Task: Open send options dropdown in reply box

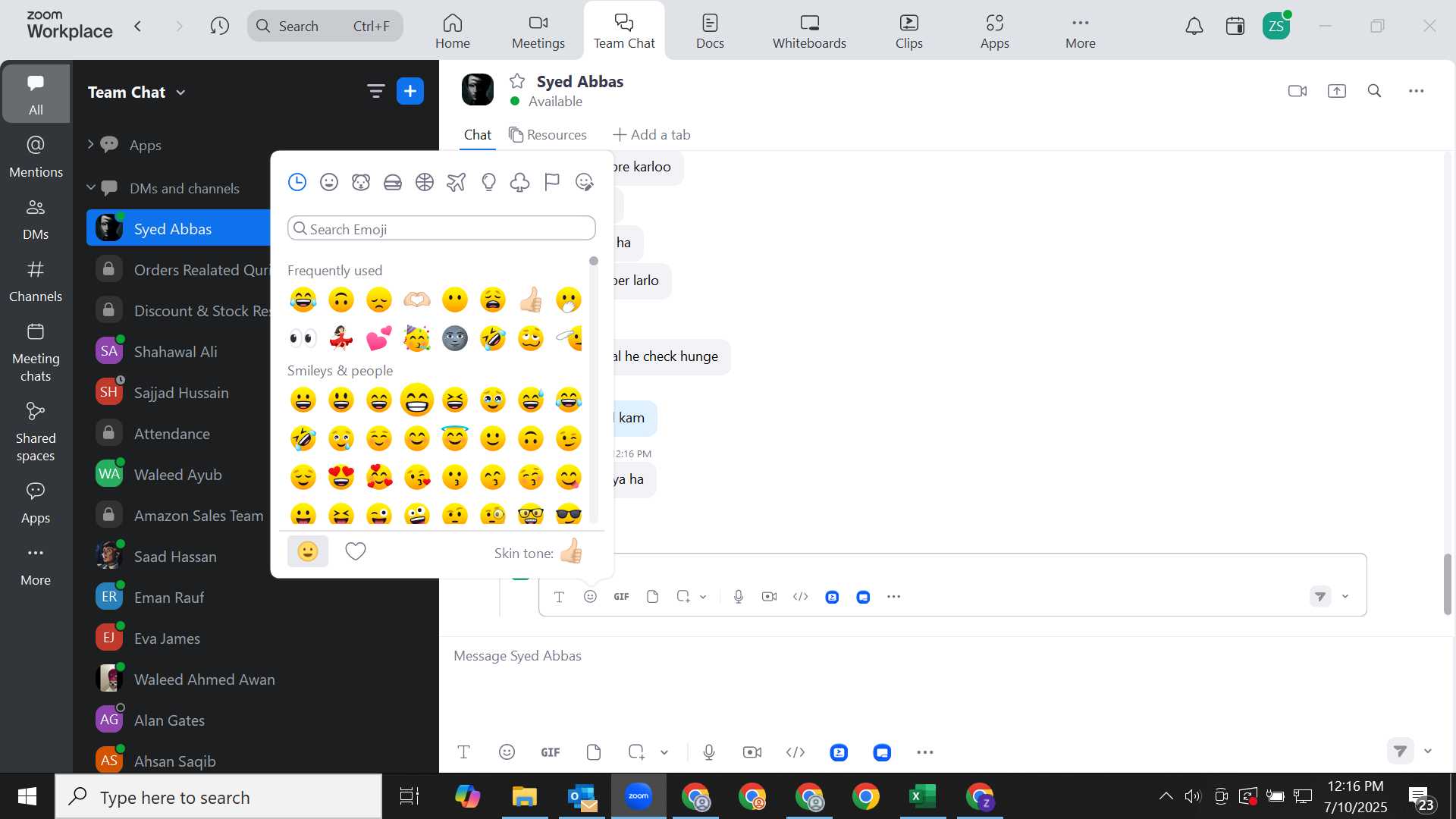Action: 1345,596
